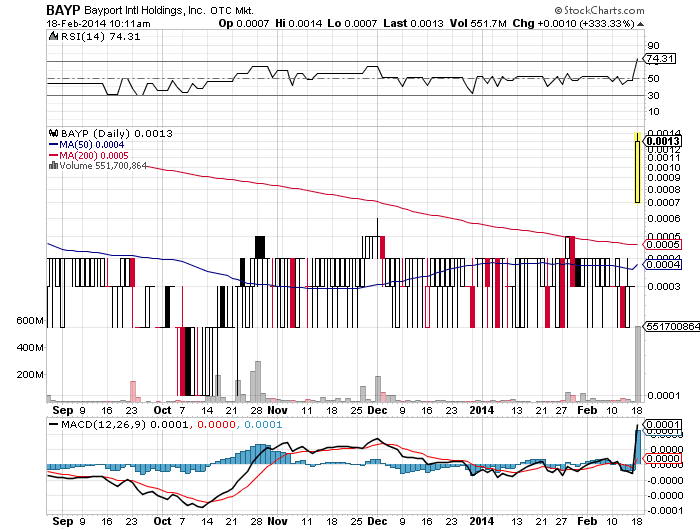Click the MACD 0.0001 value tag
Screen dimensions: 700x530
(662, 424)
